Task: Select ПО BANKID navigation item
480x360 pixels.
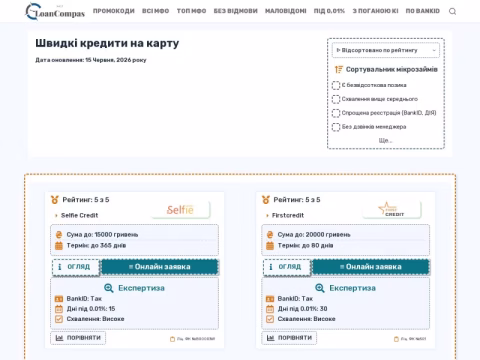Action: (423, 11)
